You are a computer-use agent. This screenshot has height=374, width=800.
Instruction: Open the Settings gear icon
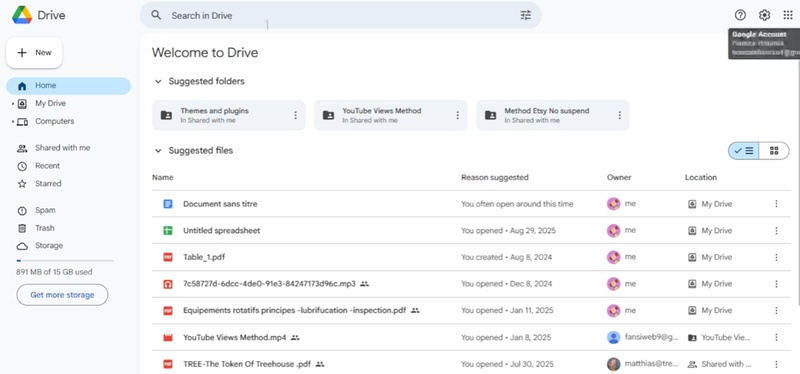(x=764, y=15)
